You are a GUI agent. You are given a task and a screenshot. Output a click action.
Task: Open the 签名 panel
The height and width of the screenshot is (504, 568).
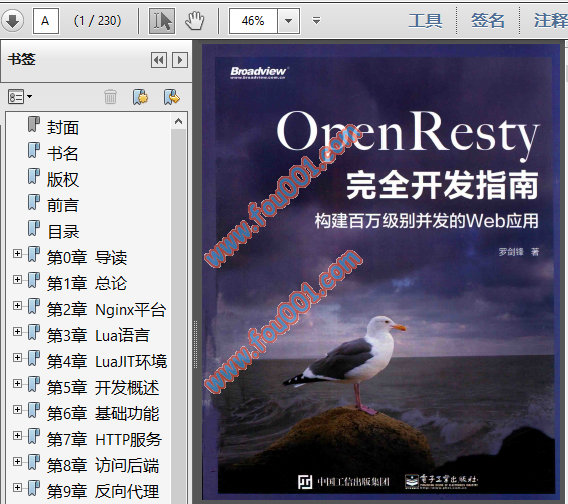(488, 20)
